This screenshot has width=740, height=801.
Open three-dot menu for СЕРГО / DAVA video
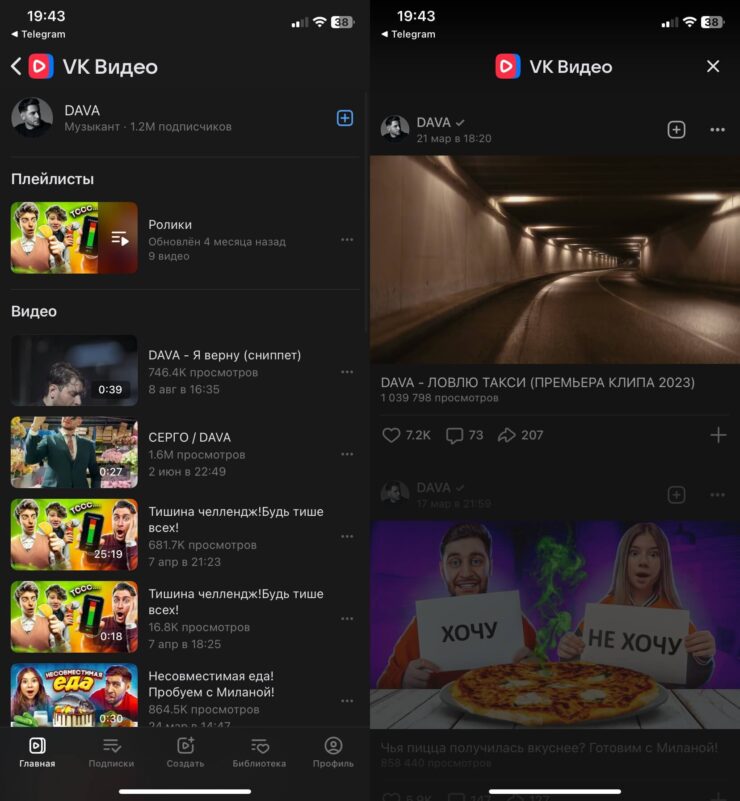tap(347, 454)
